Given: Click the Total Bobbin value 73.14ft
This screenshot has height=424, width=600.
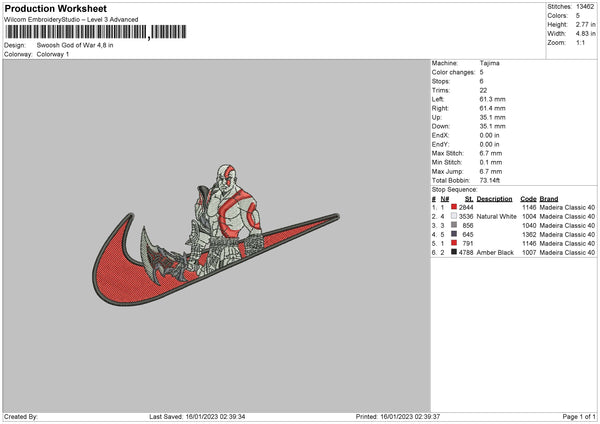Looking at the screenshot, I should [x=489, y=180].
